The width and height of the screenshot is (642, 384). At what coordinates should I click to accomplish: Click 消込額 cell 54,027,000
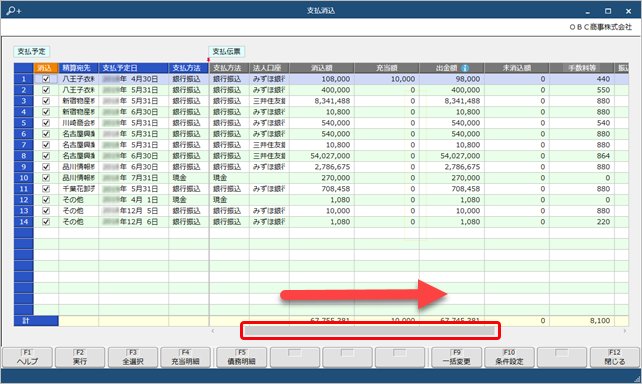322,156
